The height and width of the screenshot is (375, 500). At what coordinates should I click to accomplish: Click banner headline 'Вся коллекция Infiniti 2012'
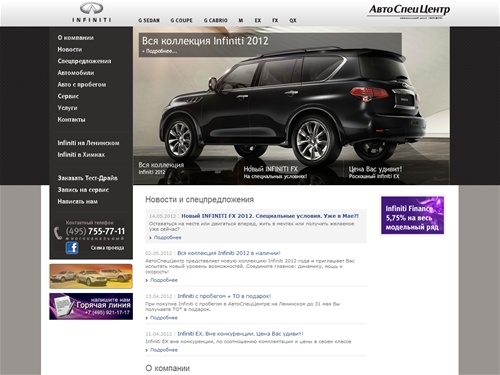[205, 41]
